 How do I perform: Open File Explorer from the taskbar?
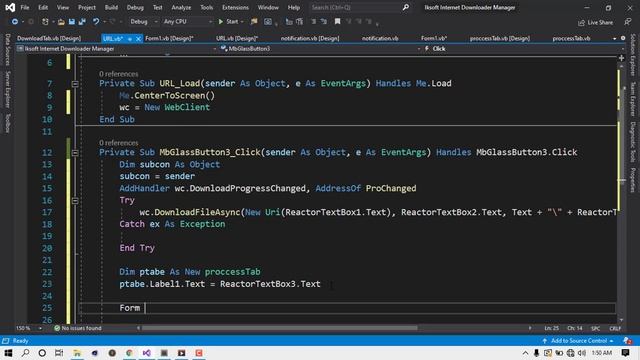click(77, 353)
